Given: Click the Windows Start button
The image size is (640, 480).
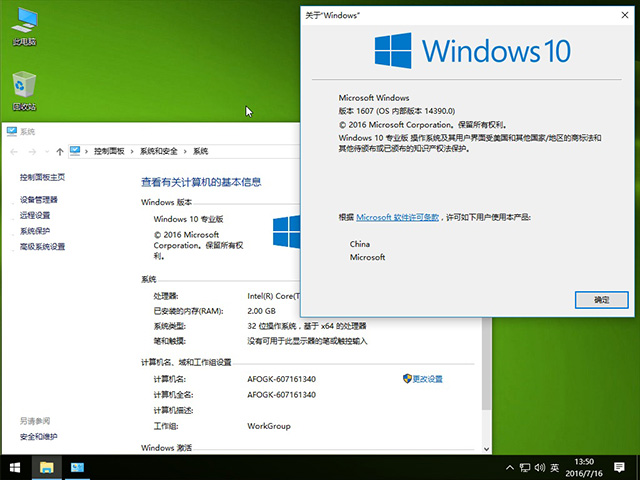Looking at the screenshot, I should point(15,467).
